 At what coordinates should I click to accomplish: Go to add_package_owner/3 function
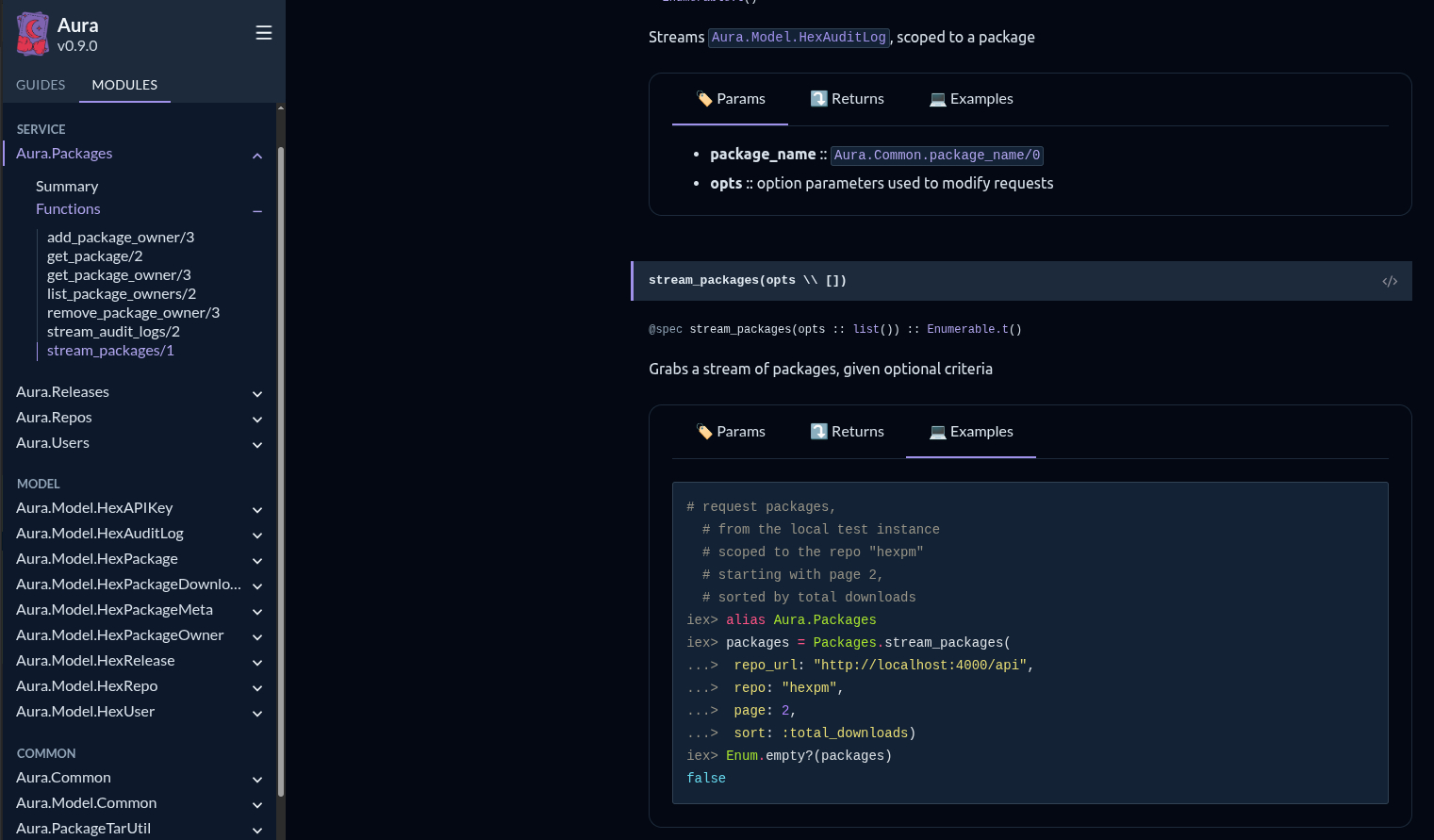point(121,238)
